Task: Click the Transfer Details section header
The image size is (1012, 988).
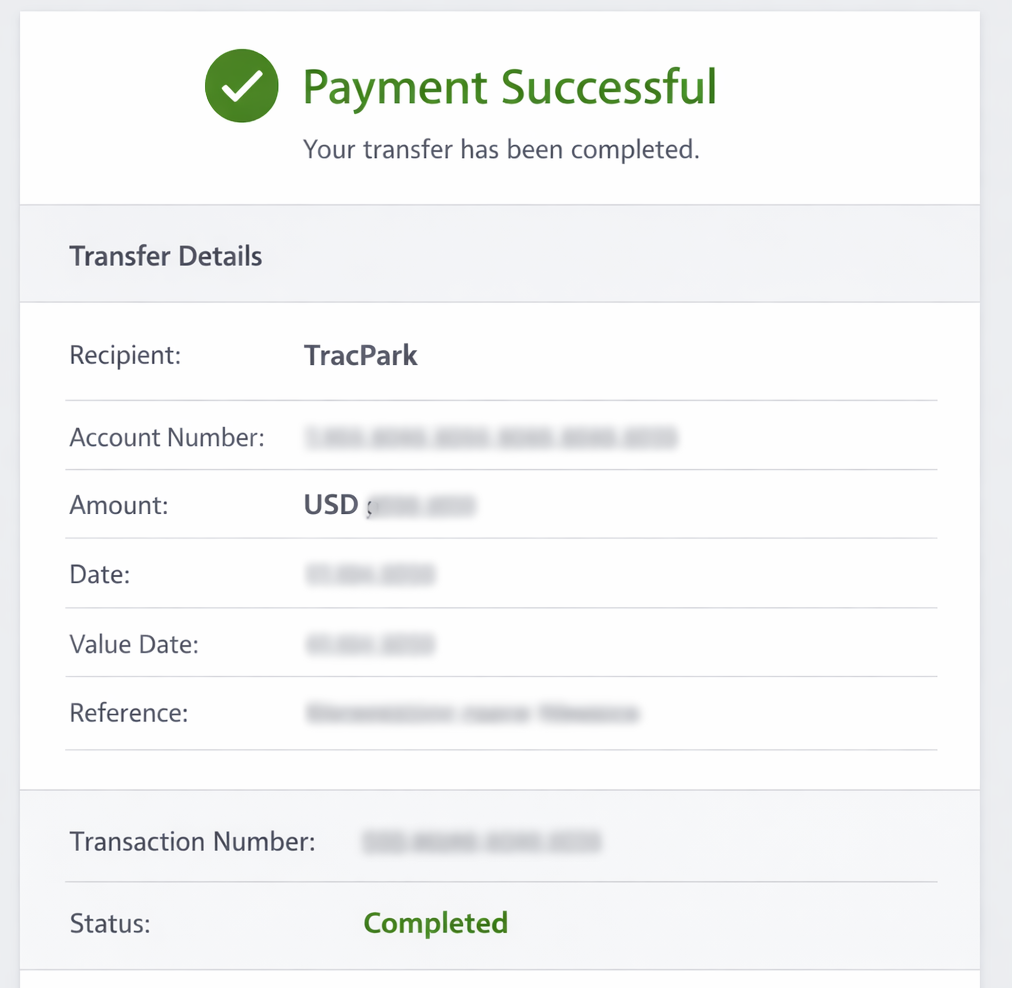Action: [165, 256]
